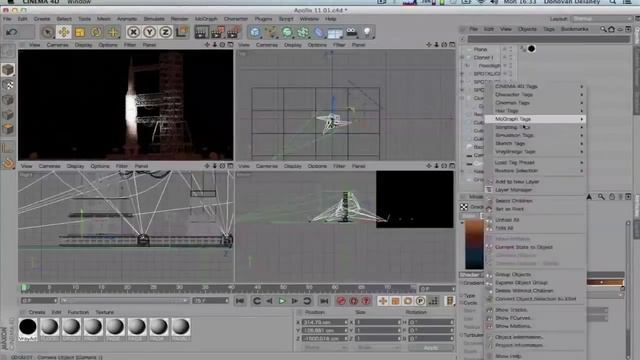Open the array modeling objects icon

(303, 32)
